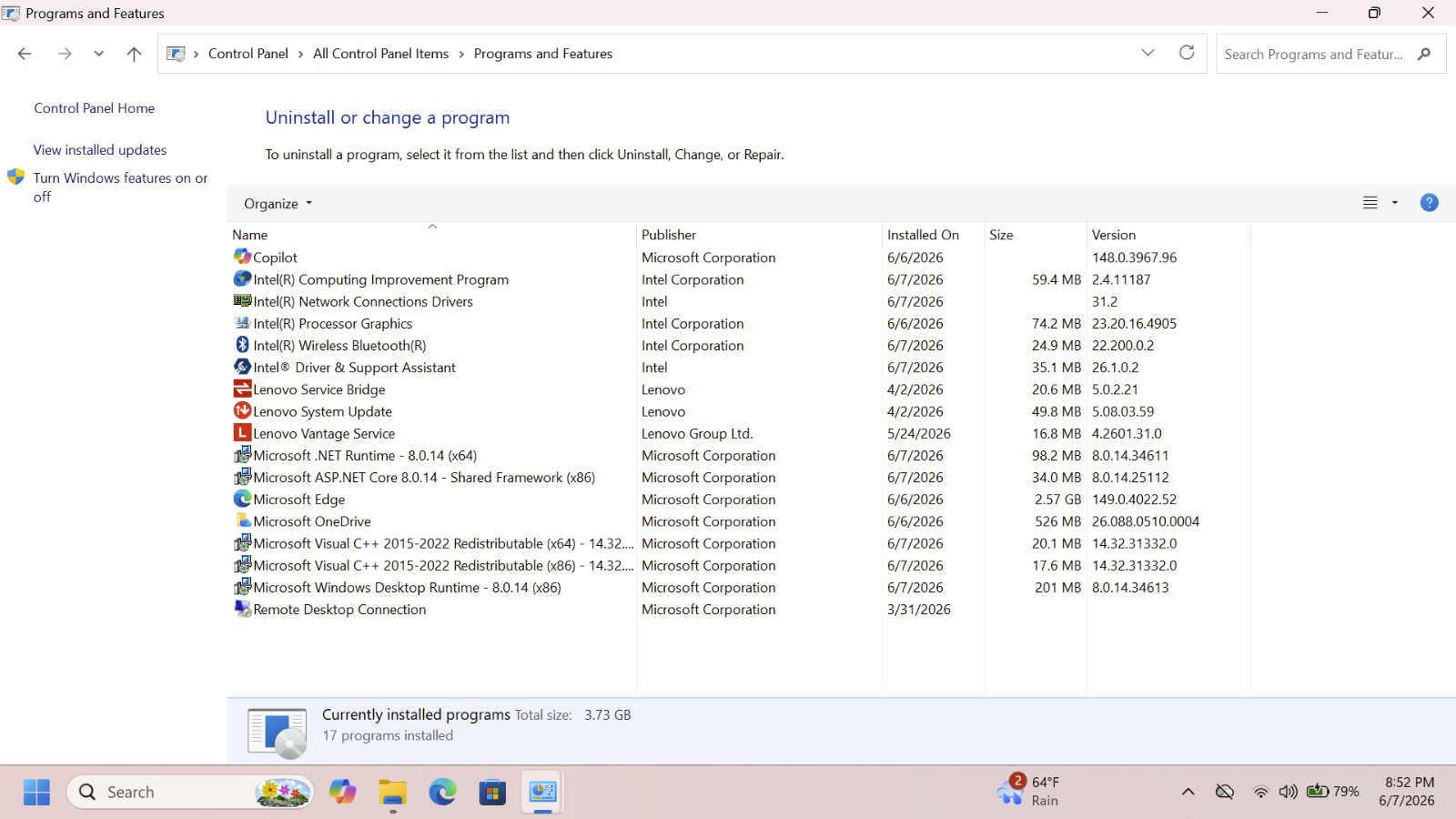Go up one level with the Up arrow
This screenshot has width=1456, height=819.
134,54
